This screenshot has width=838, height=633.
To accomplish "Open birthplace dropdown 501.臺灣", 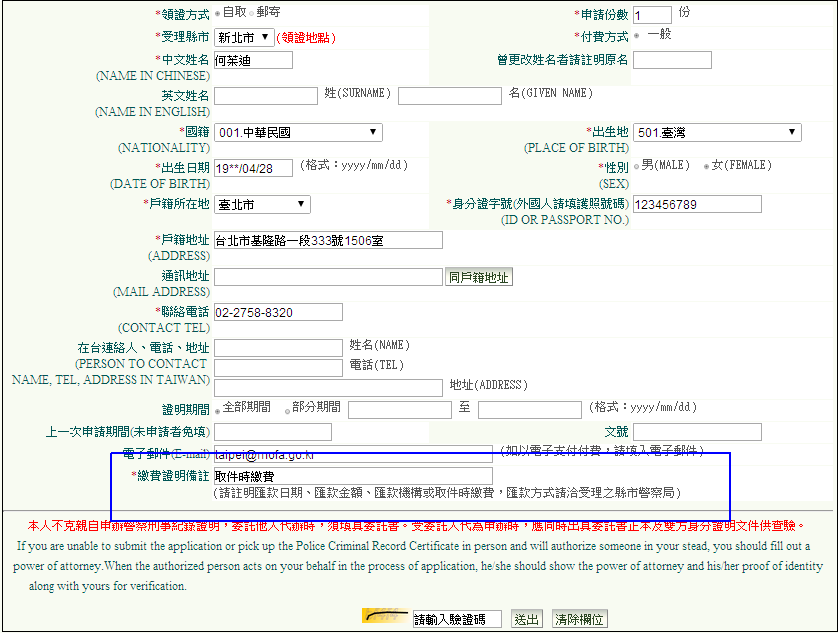I will pyautogui.click(x=717, y=133).
